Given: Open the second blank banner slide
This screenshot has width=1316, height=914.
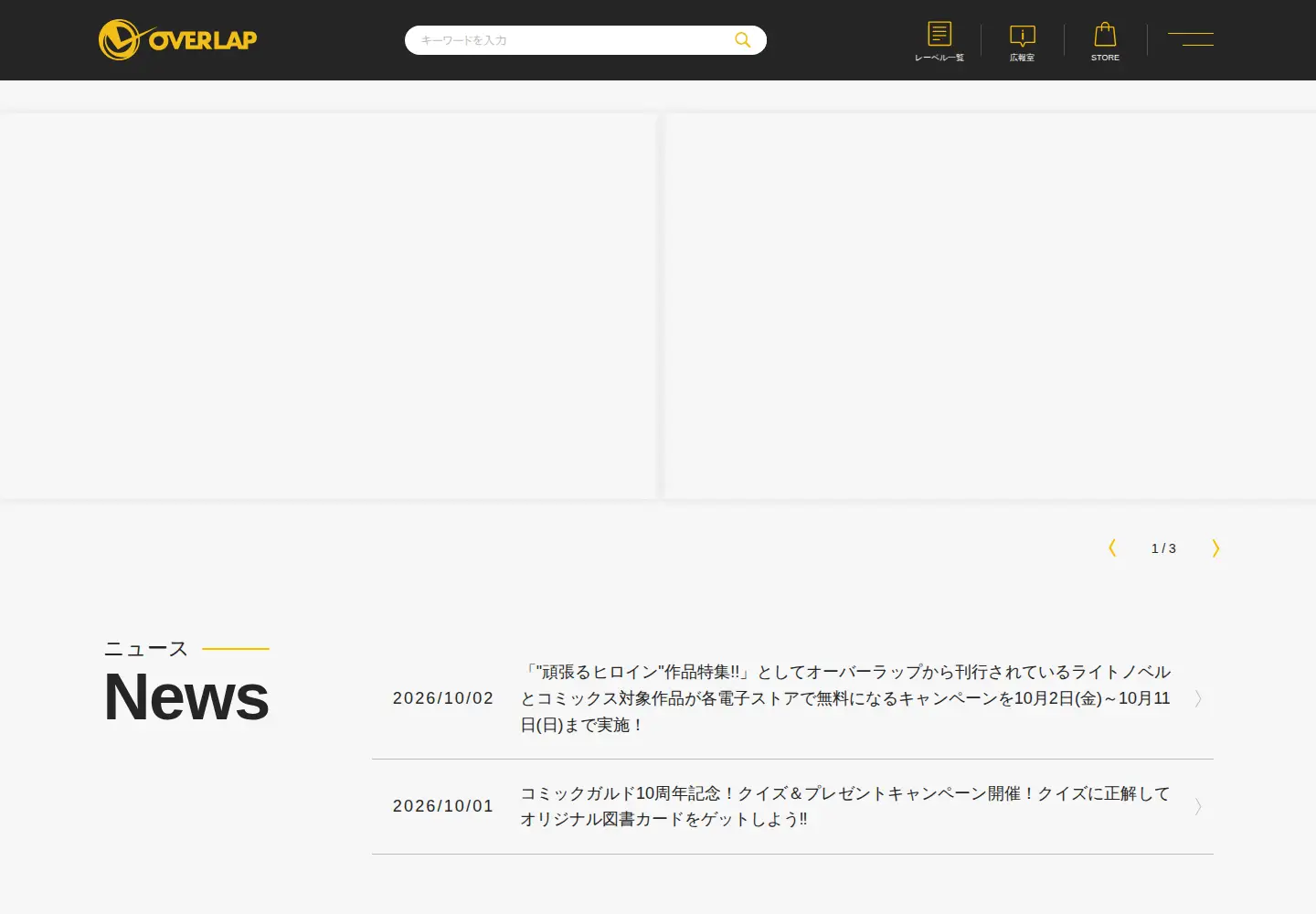Looking at the screenshot, I should click(x=990, y=306).
